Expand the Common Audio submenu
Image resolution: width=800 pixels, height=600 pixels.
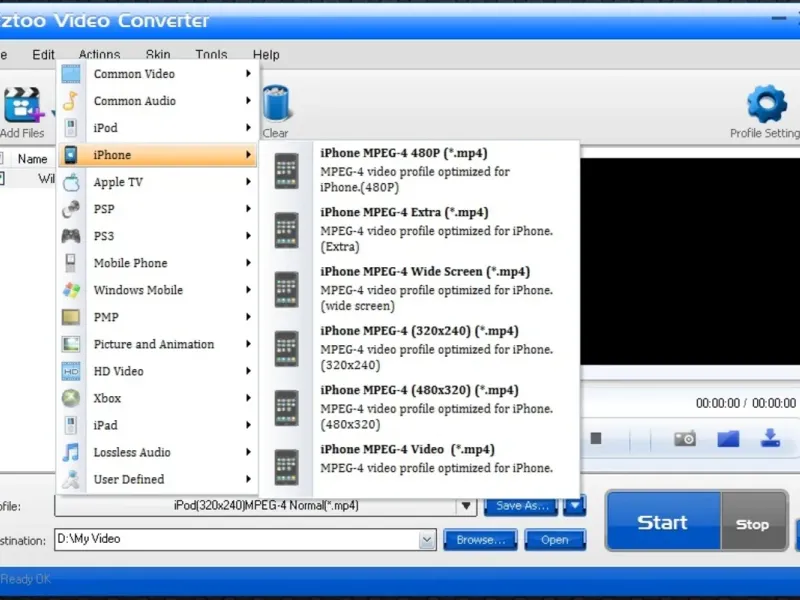tap(248, 101)
